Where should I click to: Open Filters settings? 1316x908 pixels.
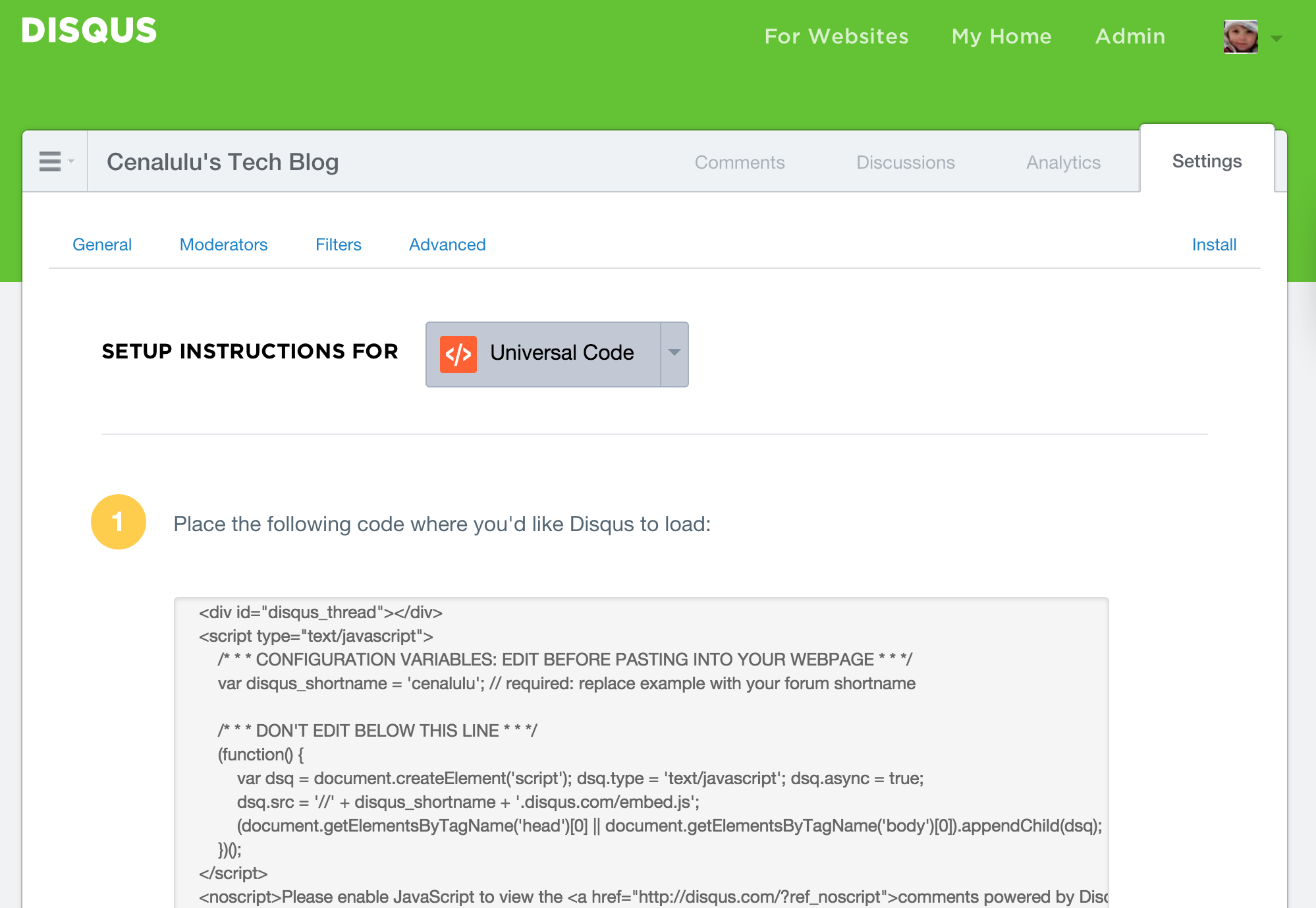click(x=339, y=244)
